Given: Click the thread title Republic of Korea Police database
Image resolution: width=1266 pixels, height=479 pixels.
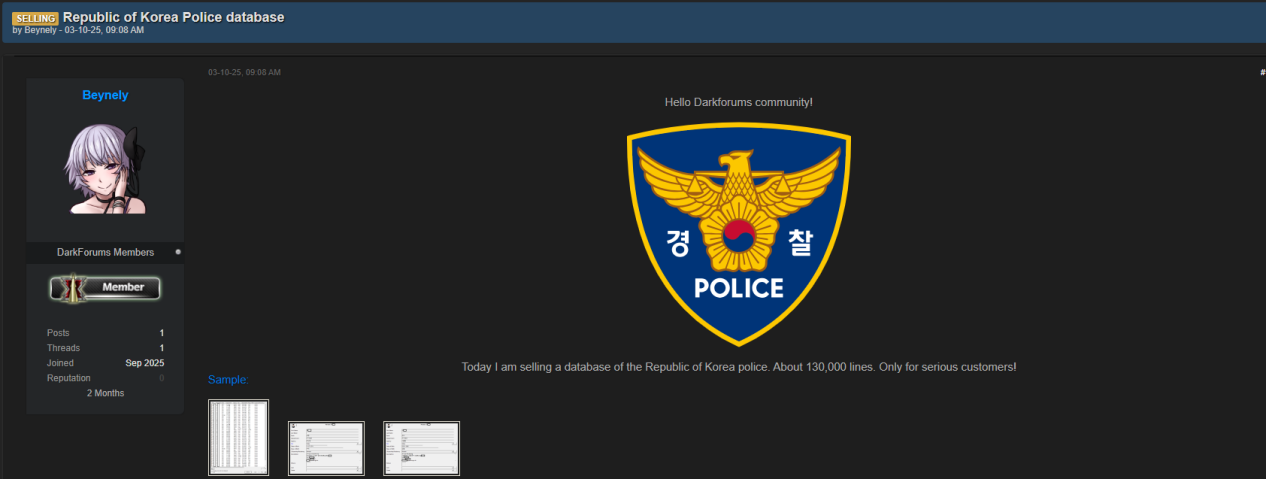Looking at the screenshot, I should click(x=173, y=17).
